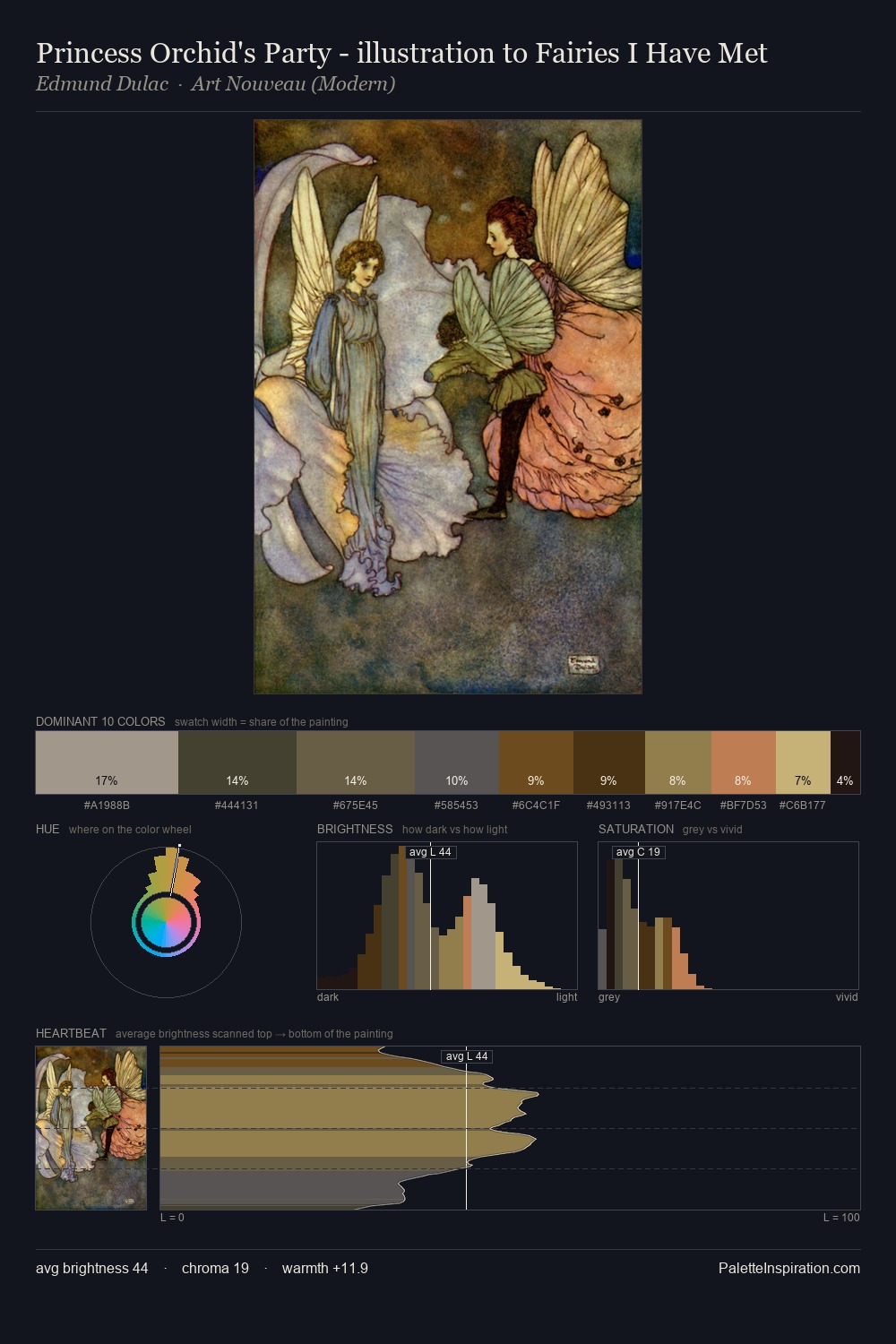Viewport: 896px width, 1344px height.
Task: Click the #C6B177 hex code label
Action: [x=803, y=806]
